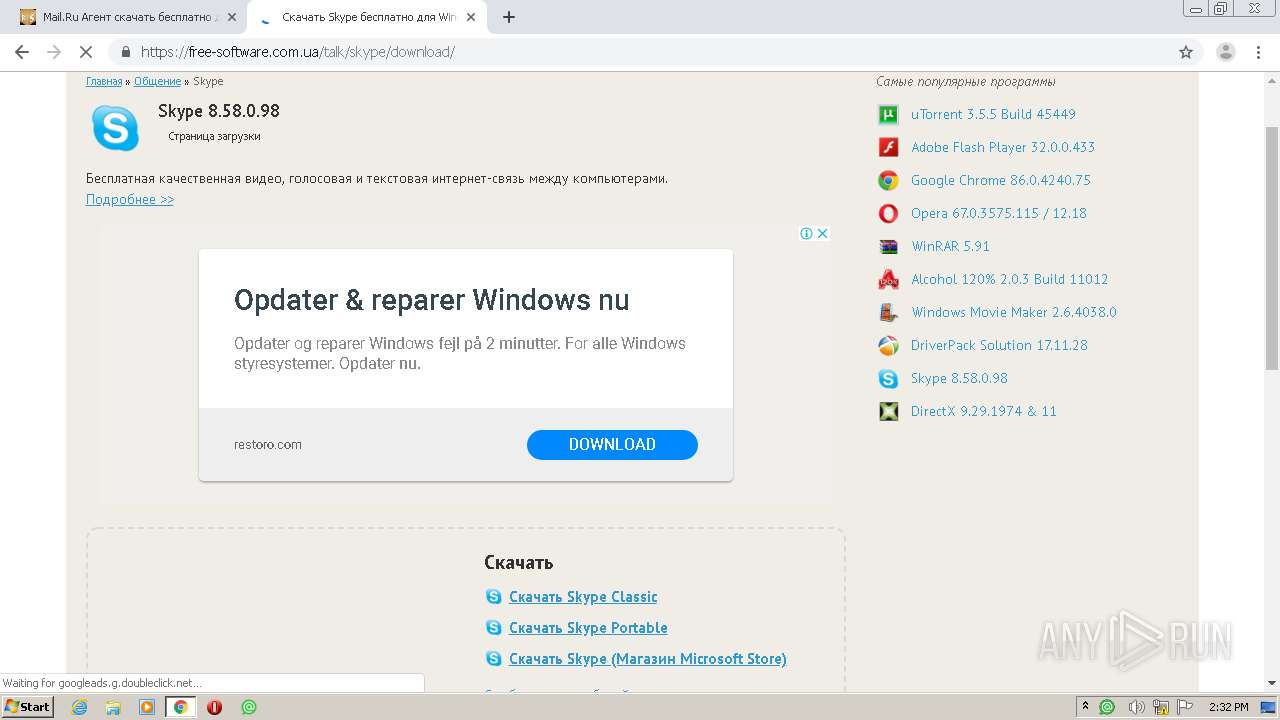Click the DriverPack Solution icon
The height and width of the screenshot is (720, 1280).
888,345
